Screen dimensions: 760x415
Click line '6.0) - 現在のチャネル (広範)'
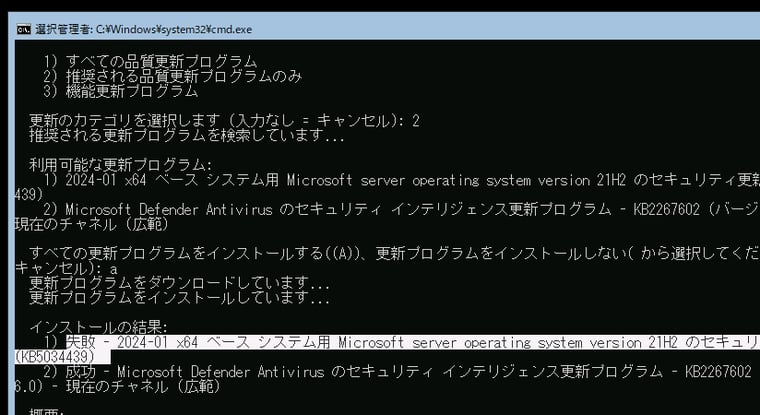tap(118, 386)
